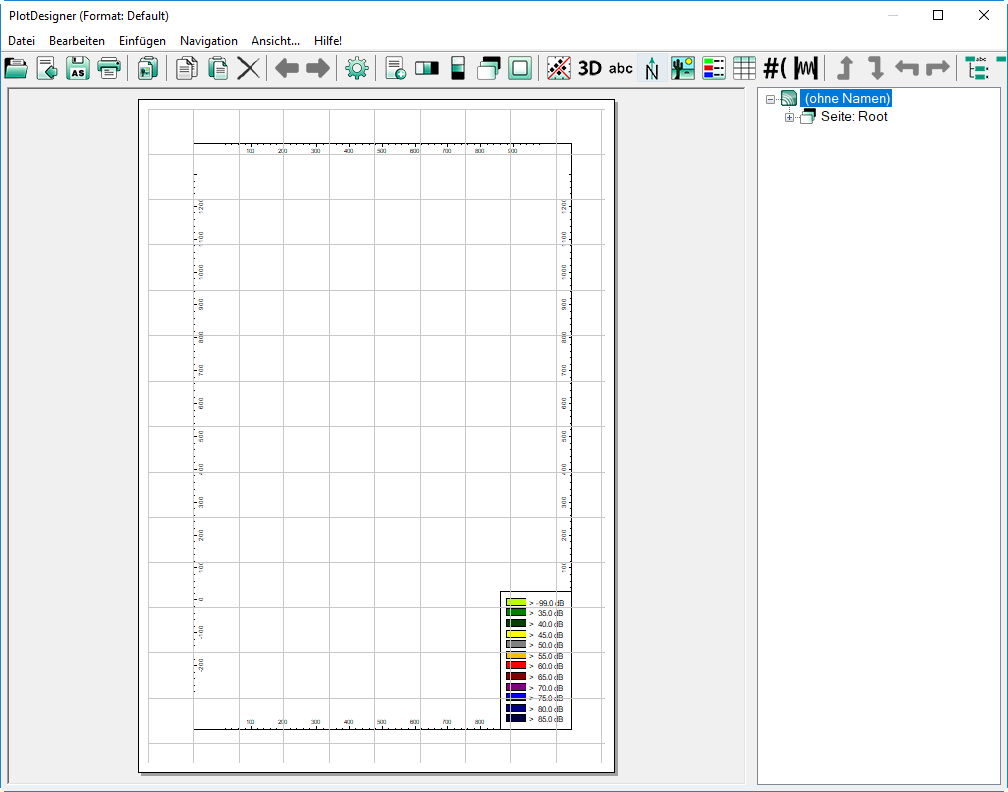Delete the element with the X icon
The width and height of the screenshot is (1008, 792).
pos(248,68)
